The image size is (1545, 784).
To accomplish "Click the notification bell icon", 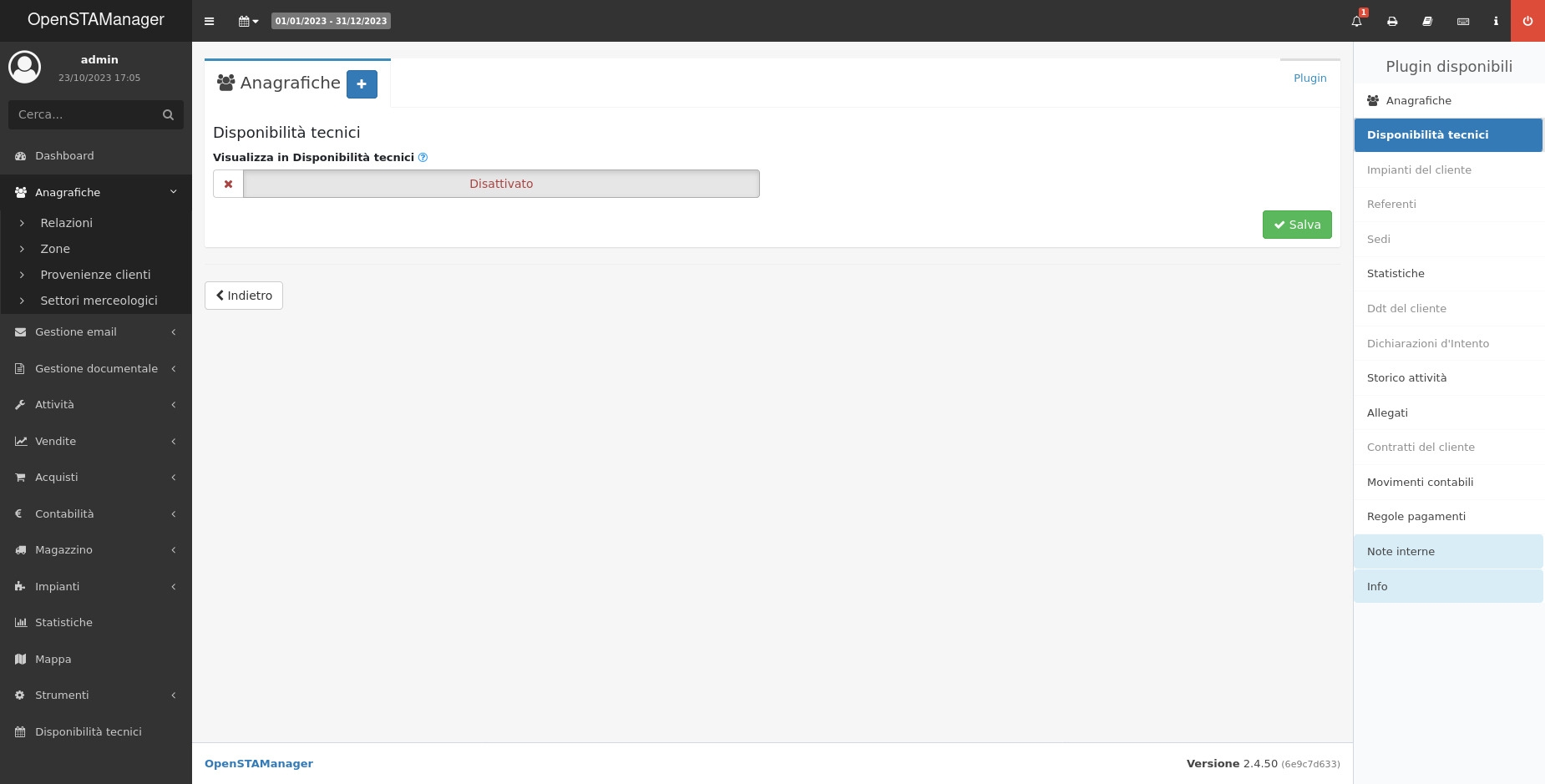I will click(x=1356, y=21).
